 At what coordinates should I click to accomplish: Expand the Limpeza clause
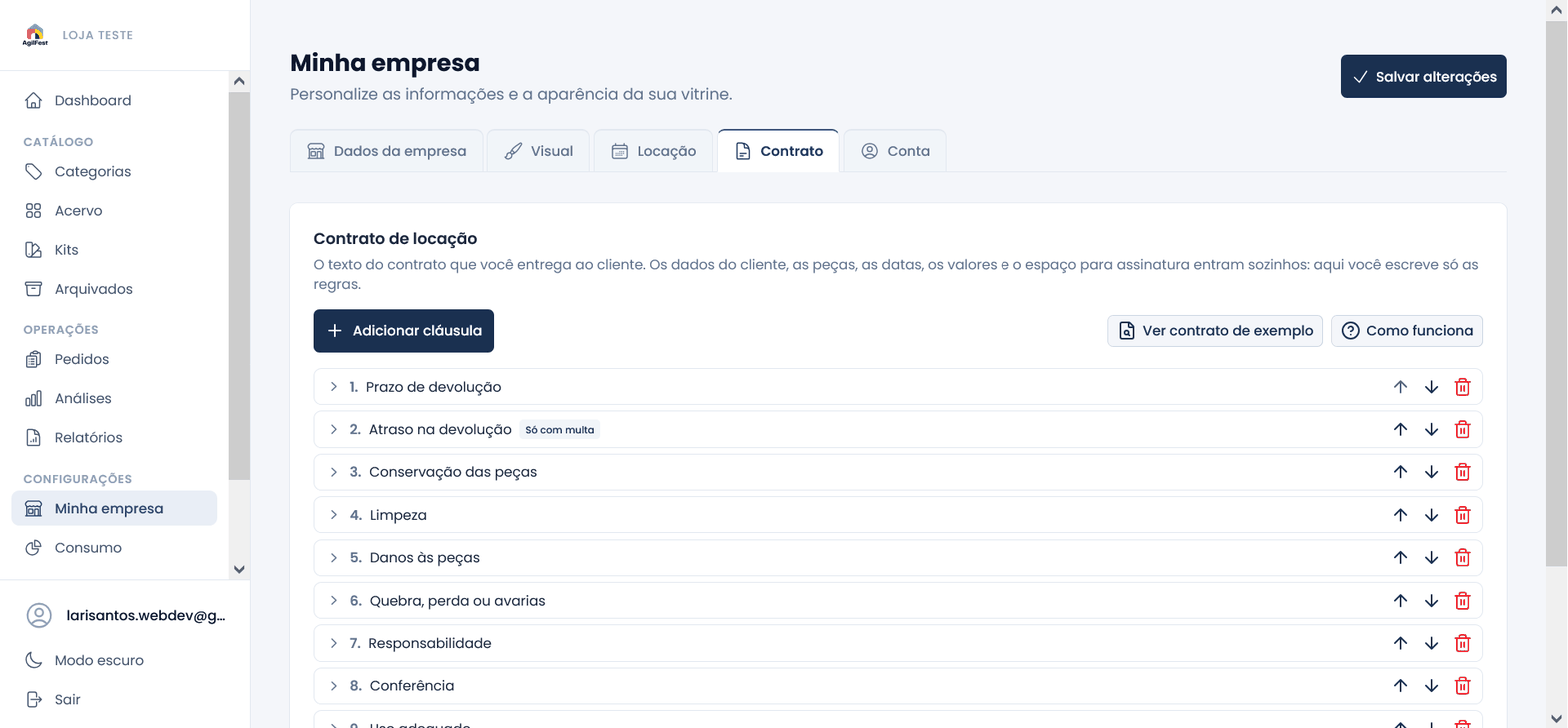coord(334,515)
